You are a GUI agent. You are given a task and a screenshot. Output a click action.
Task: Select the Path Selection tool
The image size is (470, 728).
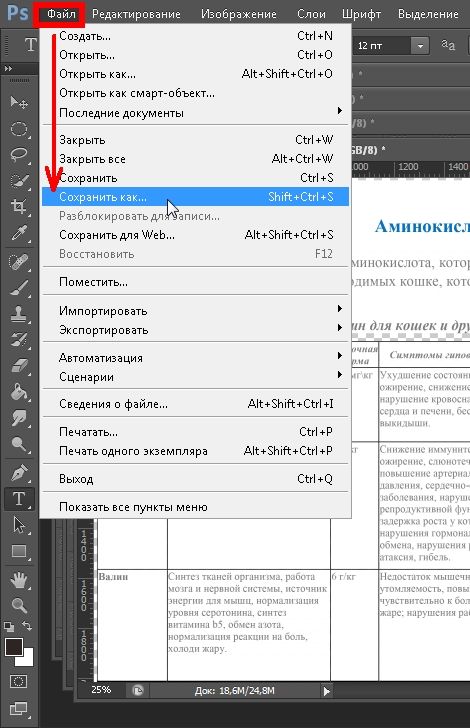coord(19,525)
